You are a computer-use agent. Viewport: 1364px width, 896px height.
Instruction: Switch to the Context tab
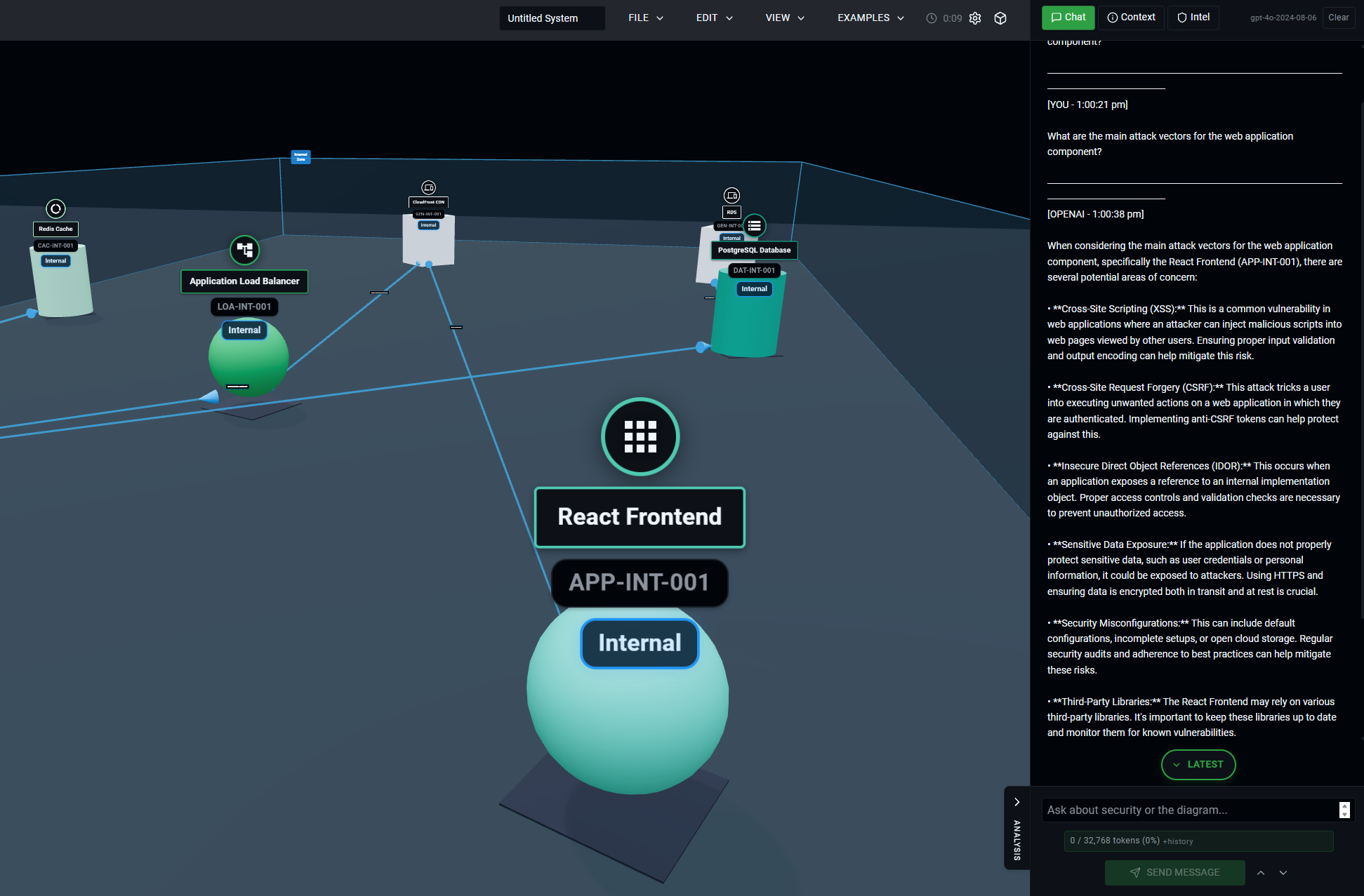(1131, 17)
